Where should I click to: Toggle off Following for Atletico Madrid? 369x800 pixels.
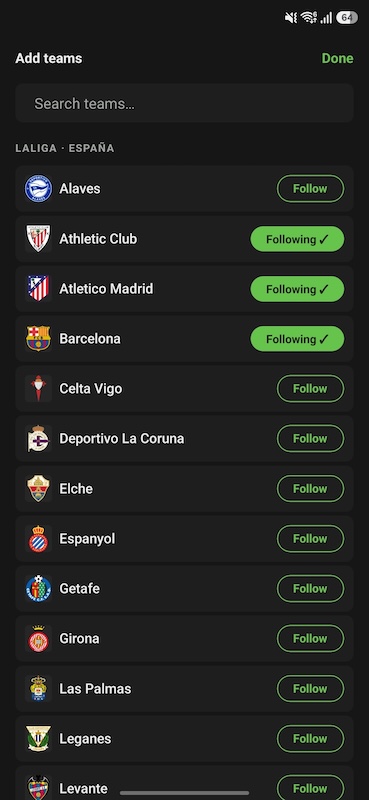tap(297, 289)
